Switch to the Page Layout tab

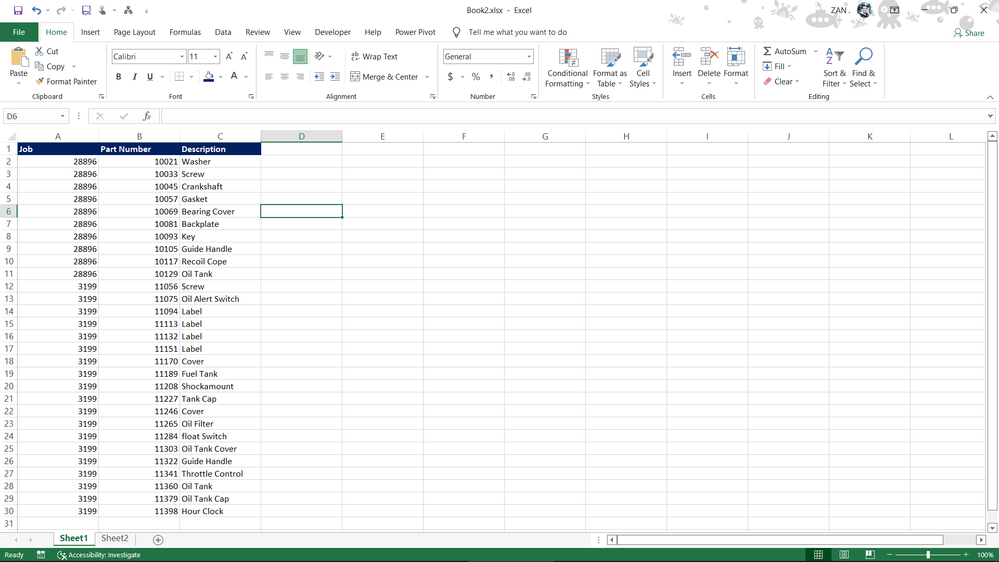point(134,32)
